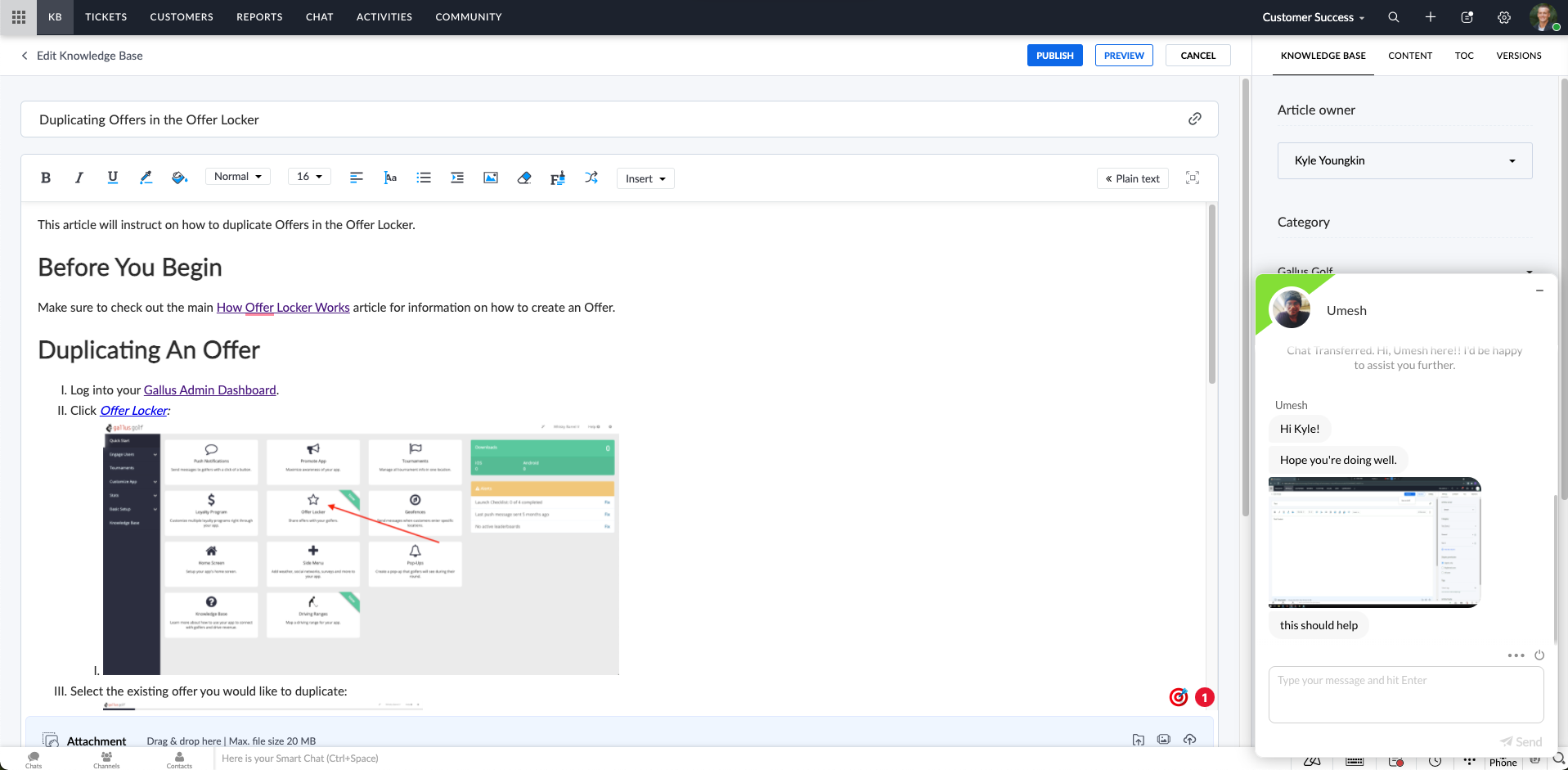Viewport: 1568px width, 770px height.
Task: Insert an image via toolbar
Action: pyautogui.click(x=491, y=178)
